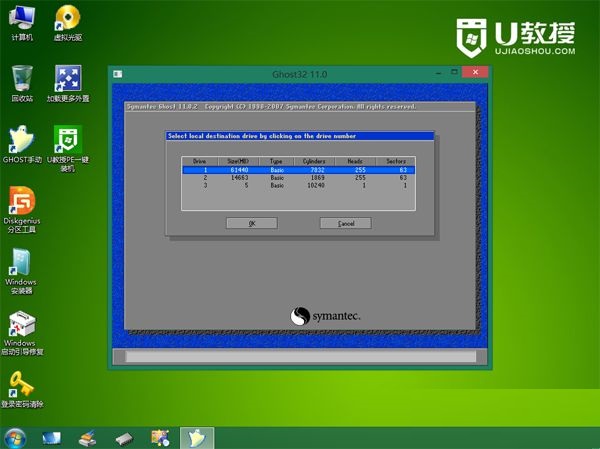The image size is (600, 449).
Task: Open the 虚拟光驱 disc icon
Action: click(x=67, y=19)
